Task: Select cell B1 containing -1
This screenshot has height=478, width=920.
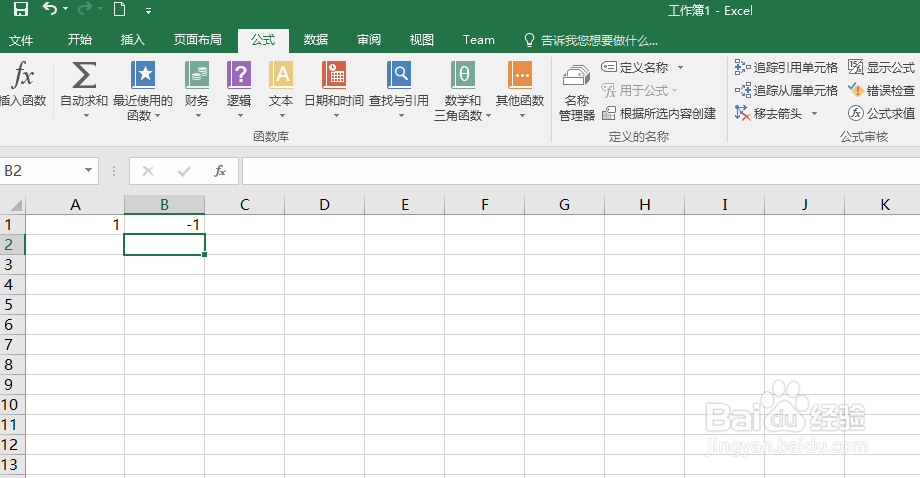Action: [x=164, y=225]
